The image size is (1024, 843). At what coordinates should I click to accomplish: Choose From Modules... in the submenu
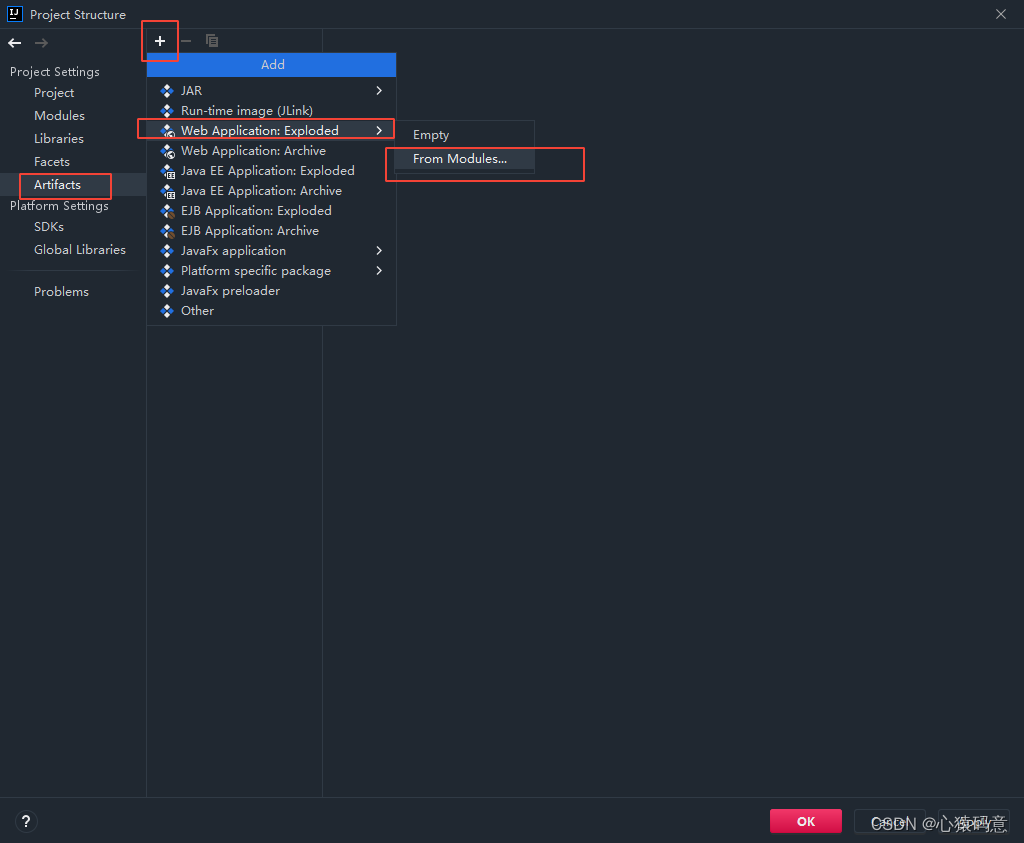(x=464, y=159)
